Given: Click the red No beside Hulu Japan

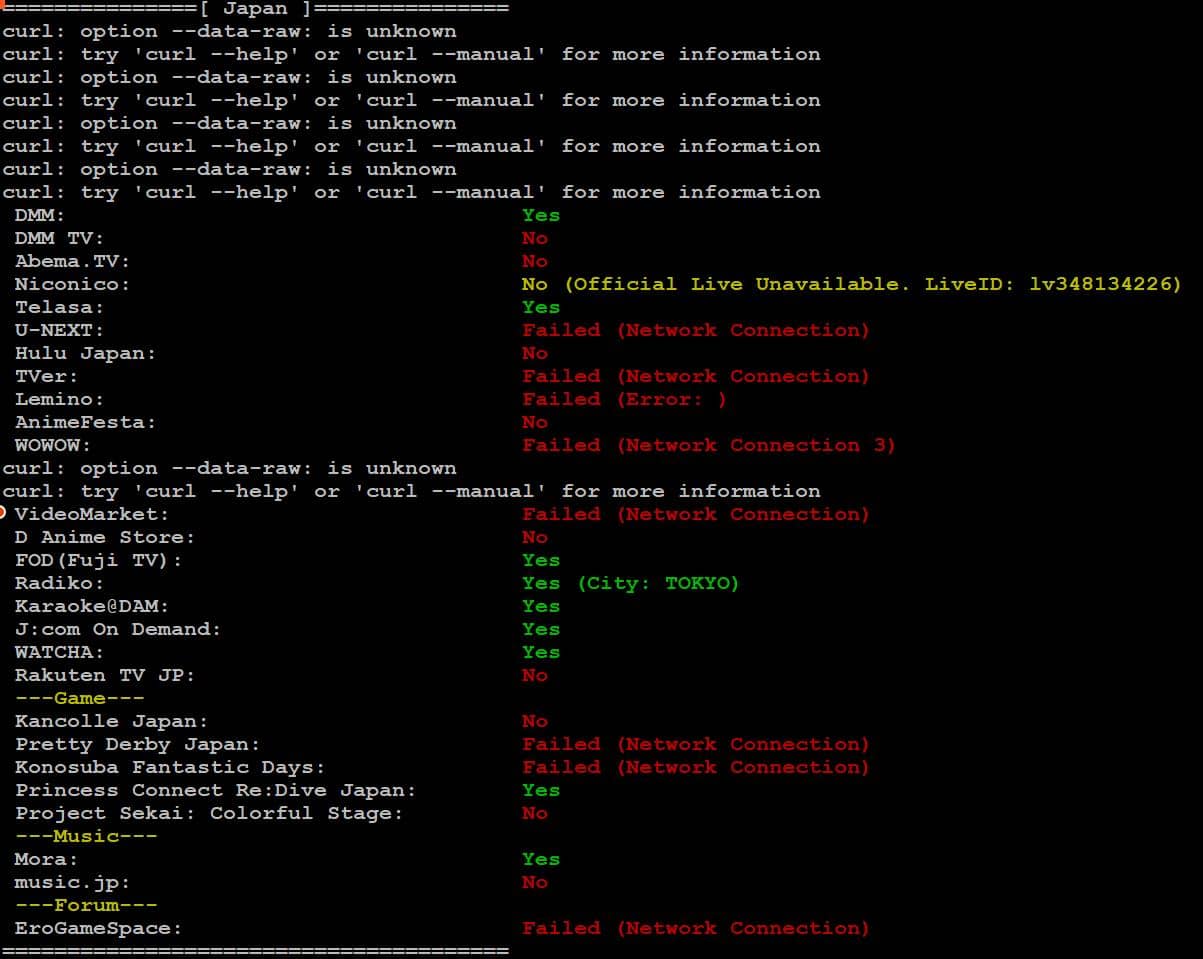Looking at the screenshot, I should pyautogui.click(x=534, y=353).
